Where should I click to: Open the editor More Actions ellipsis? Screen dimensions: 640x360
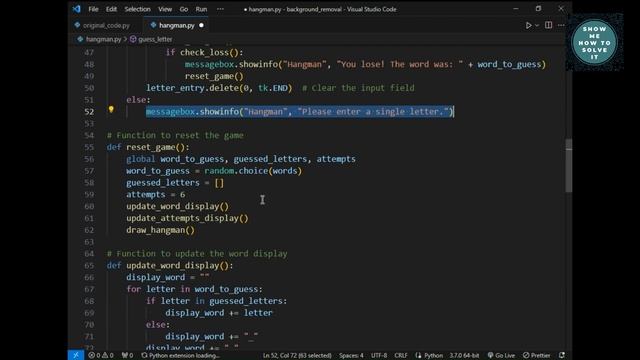[561, 25]
